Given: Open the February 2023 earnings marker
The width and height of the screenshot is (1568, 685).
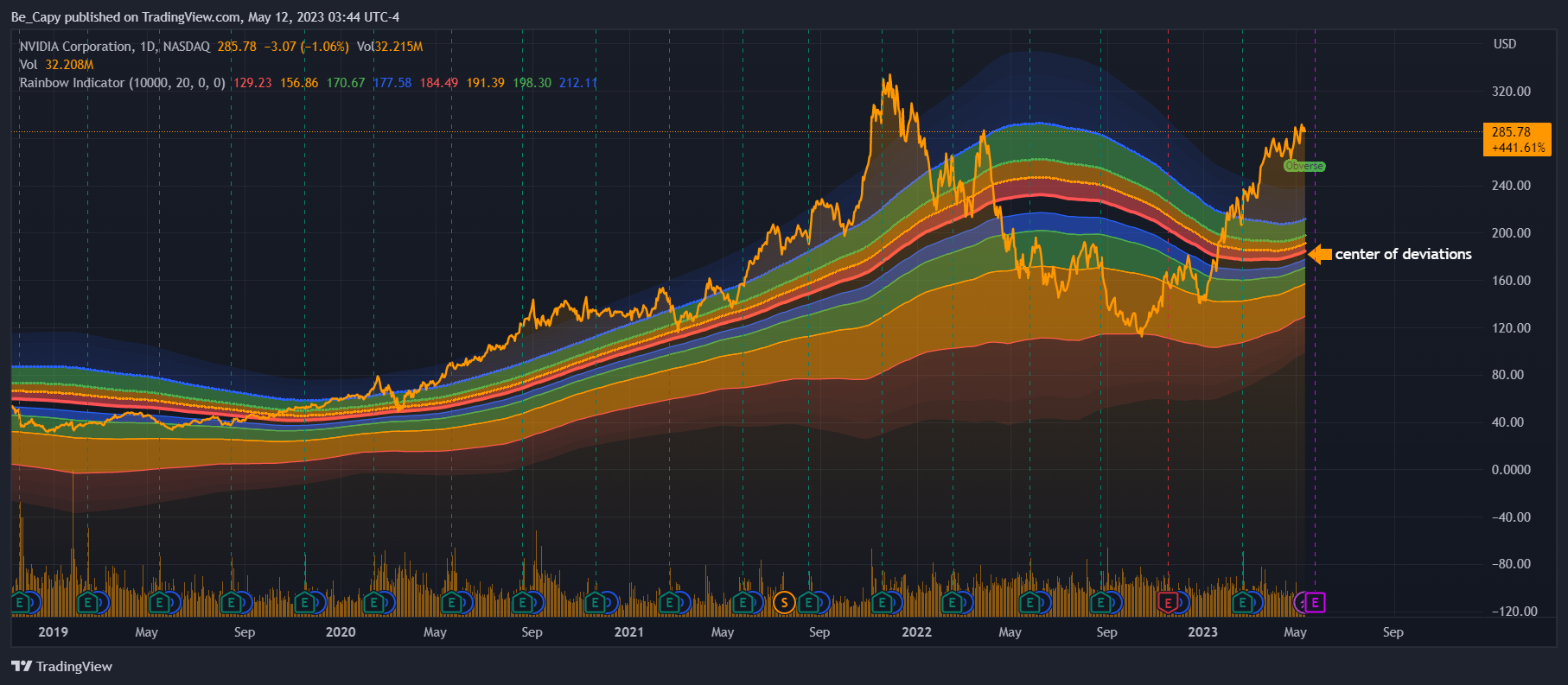Looking at the screenshot, I should 1243,602.
